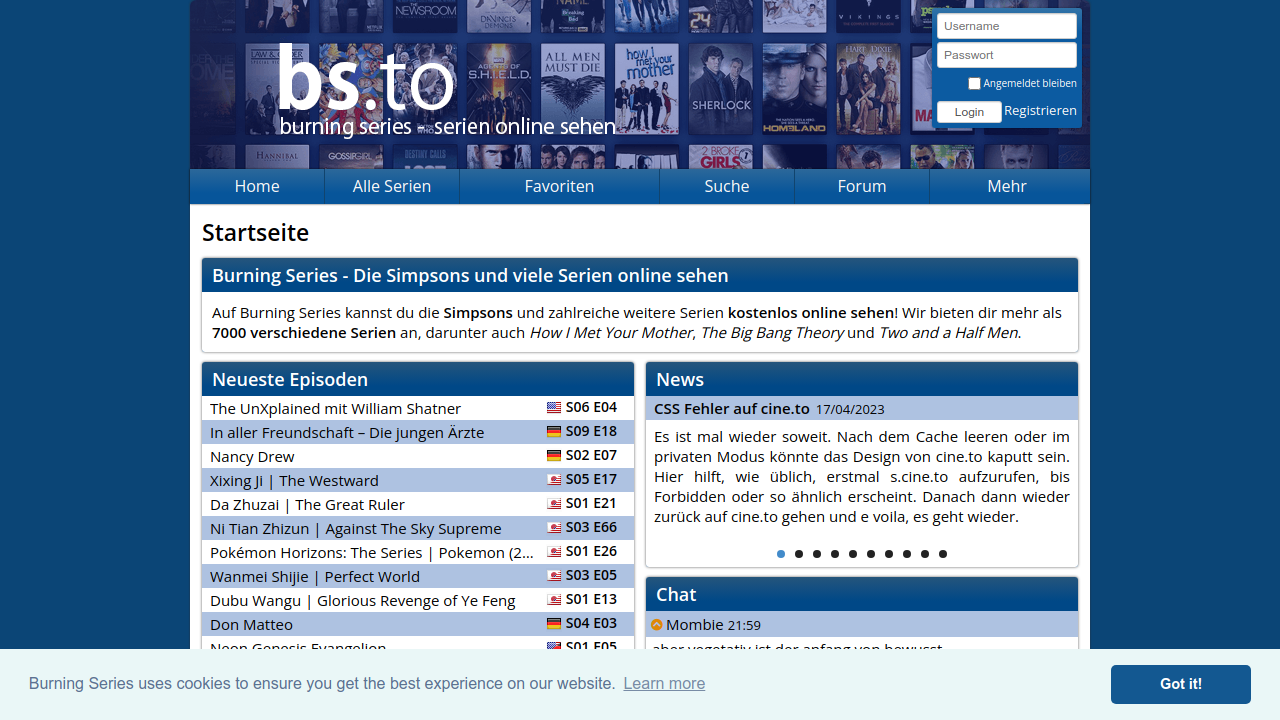Select second news slider dot

(799, 554)
